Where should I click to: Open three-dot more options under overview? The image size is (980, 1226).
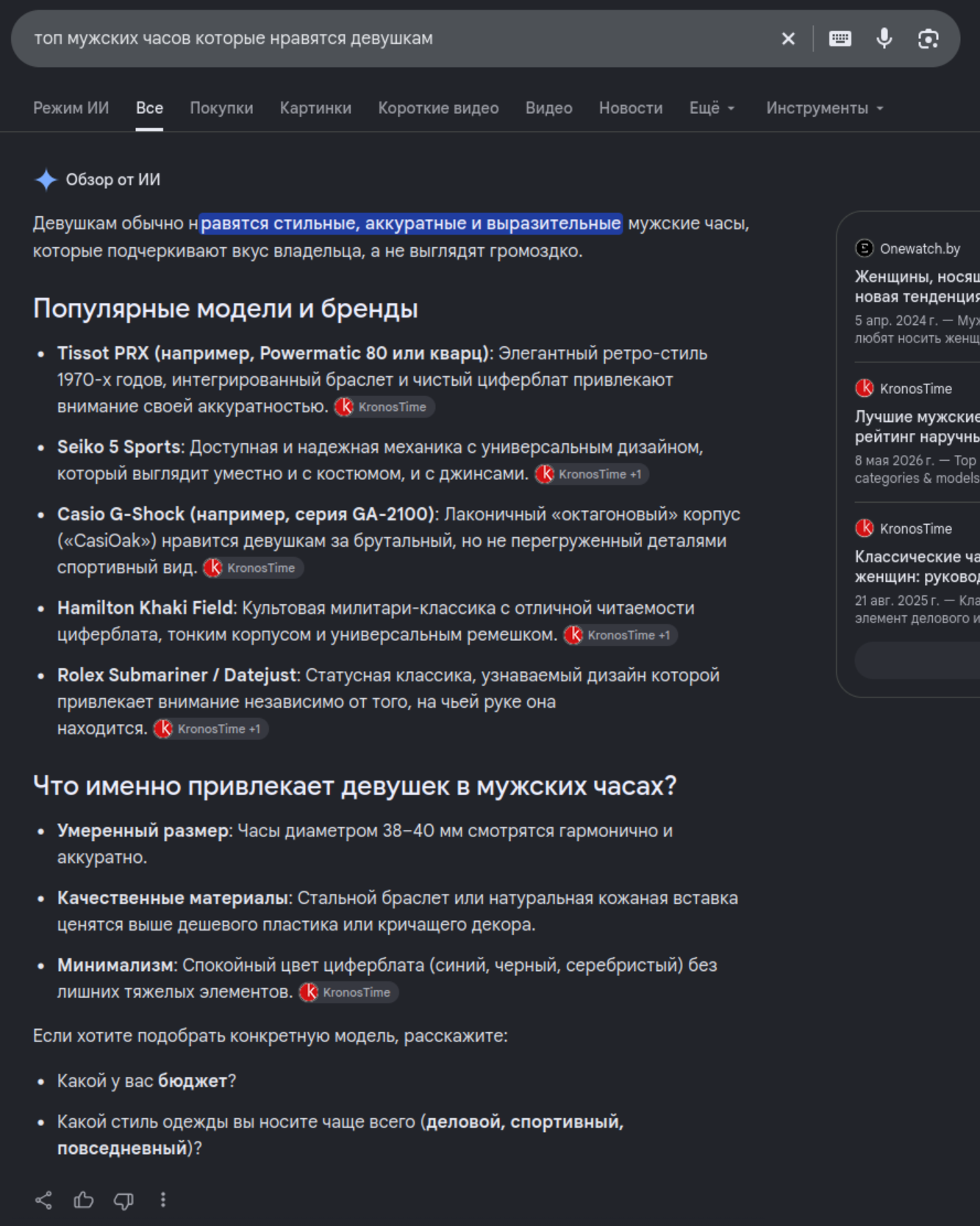click(x=163, y=1200)
